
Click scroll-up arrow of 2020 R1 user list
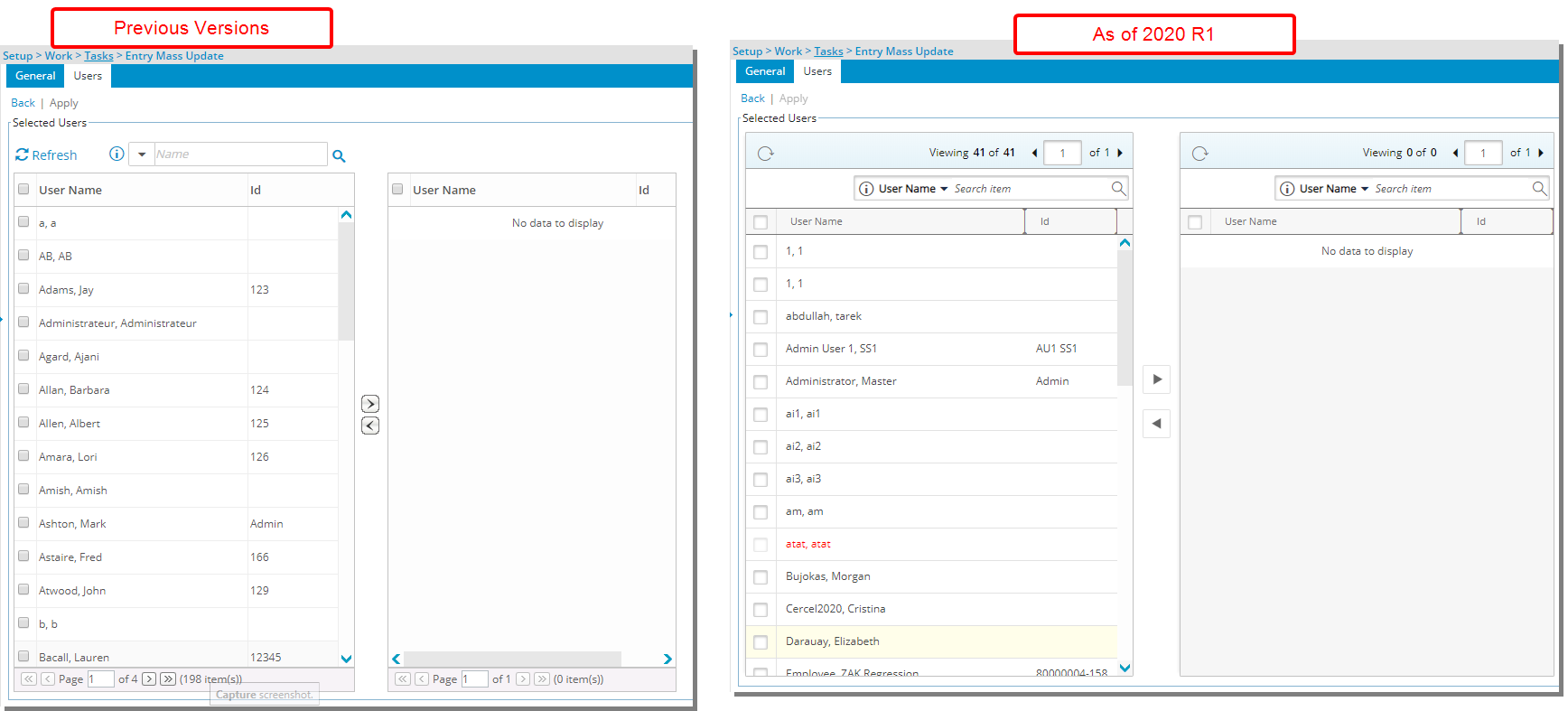1125,243
